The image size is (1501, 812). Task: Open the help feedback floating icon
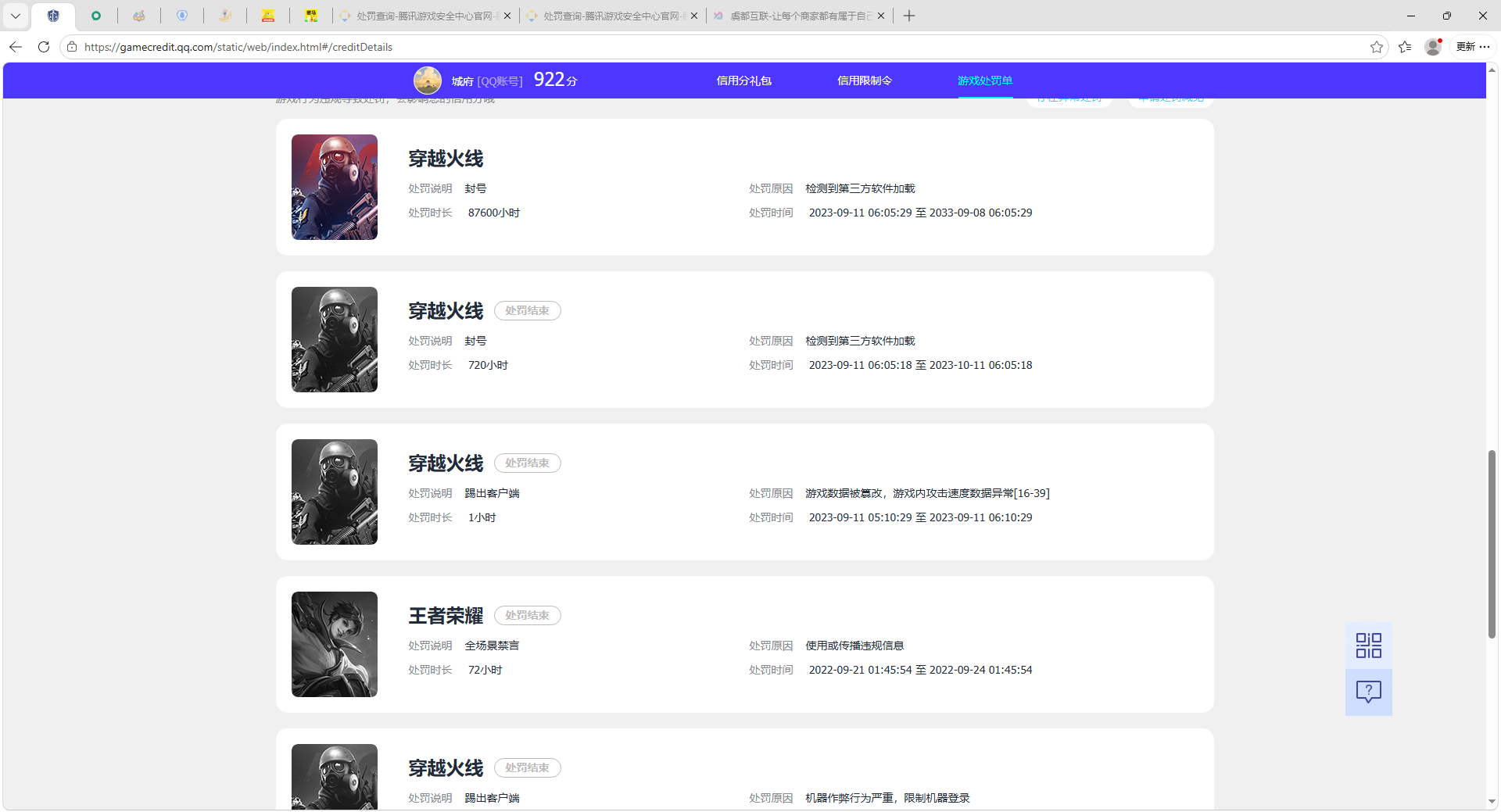tap(1369, 692)
